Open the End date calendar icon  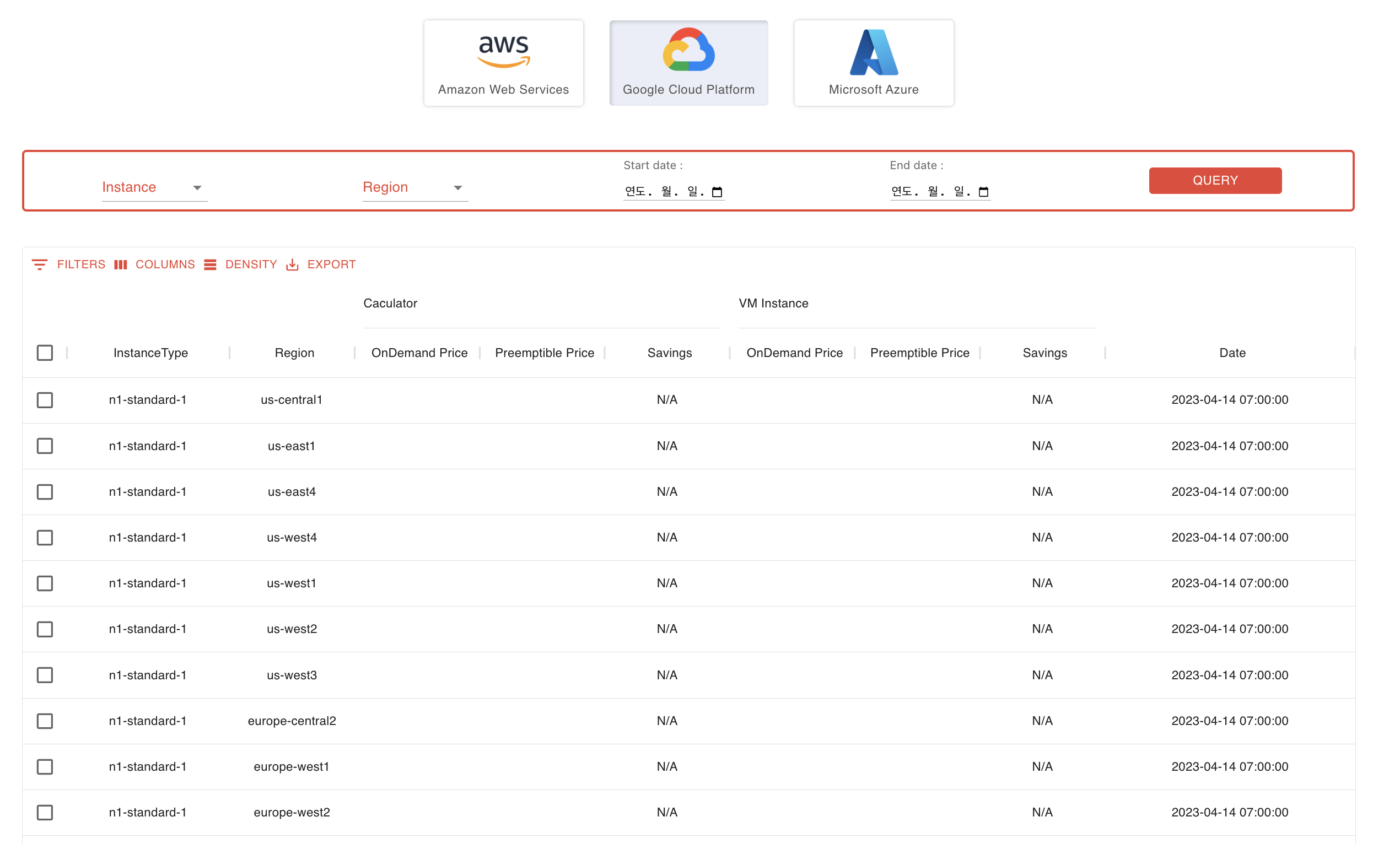click(x=983, y=191)
